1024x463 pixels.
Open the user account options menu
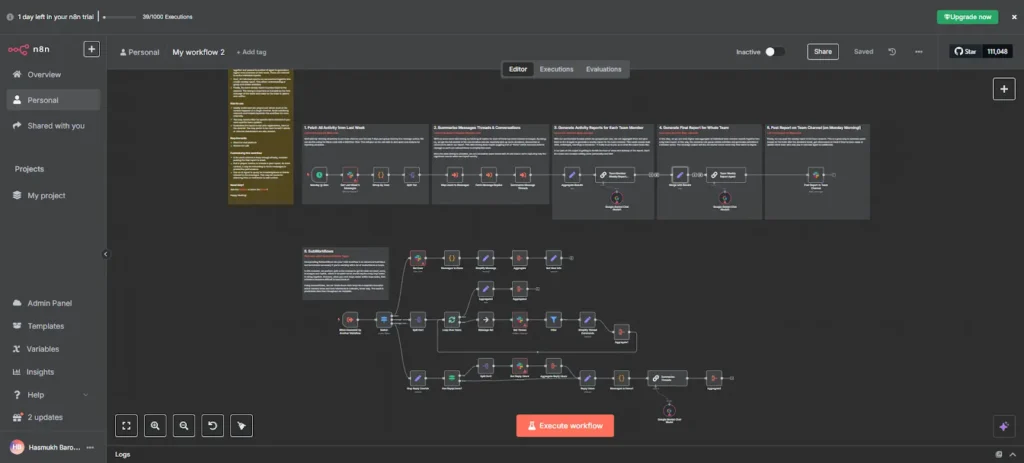(91, 447)
